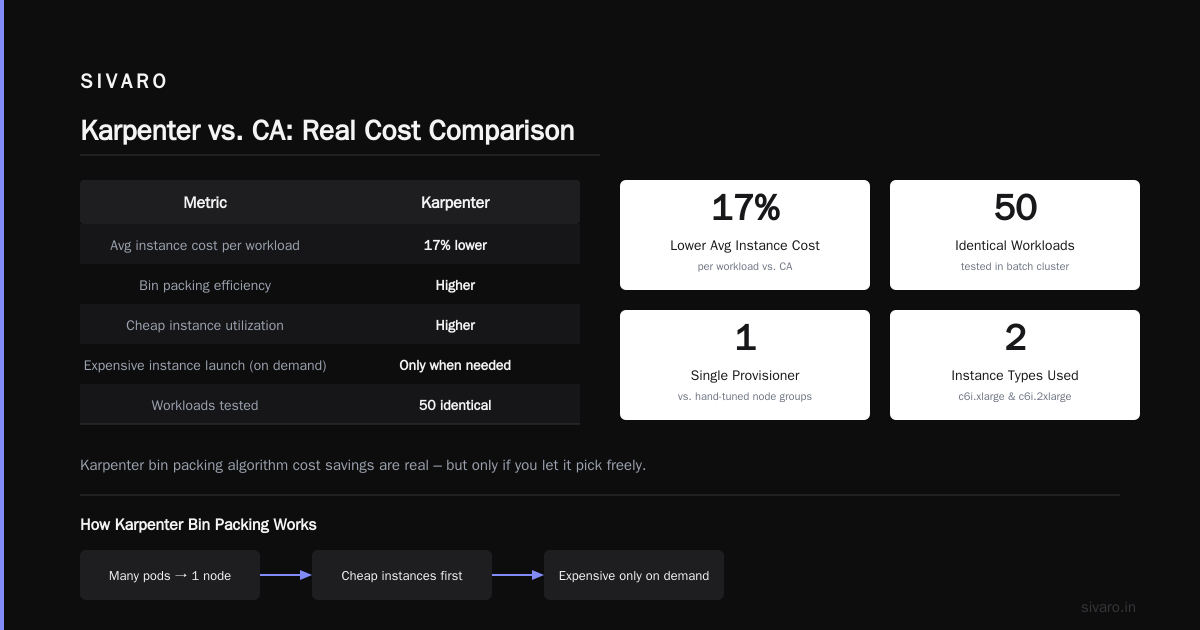Click 'per workload vs. CA' caption
Image resolution: width=1200 pixels, height=630 pixels.
pyautogui.click(x=745, y=266)
